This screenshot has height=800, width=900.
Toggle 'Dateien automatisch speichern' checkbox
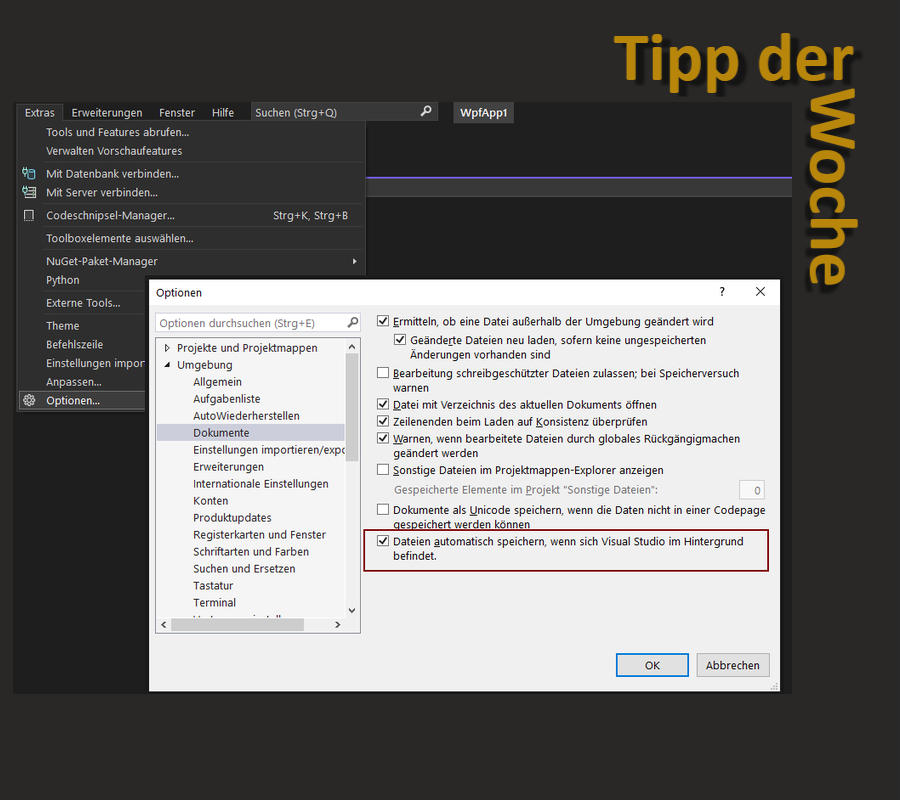(x=383, y=541)
